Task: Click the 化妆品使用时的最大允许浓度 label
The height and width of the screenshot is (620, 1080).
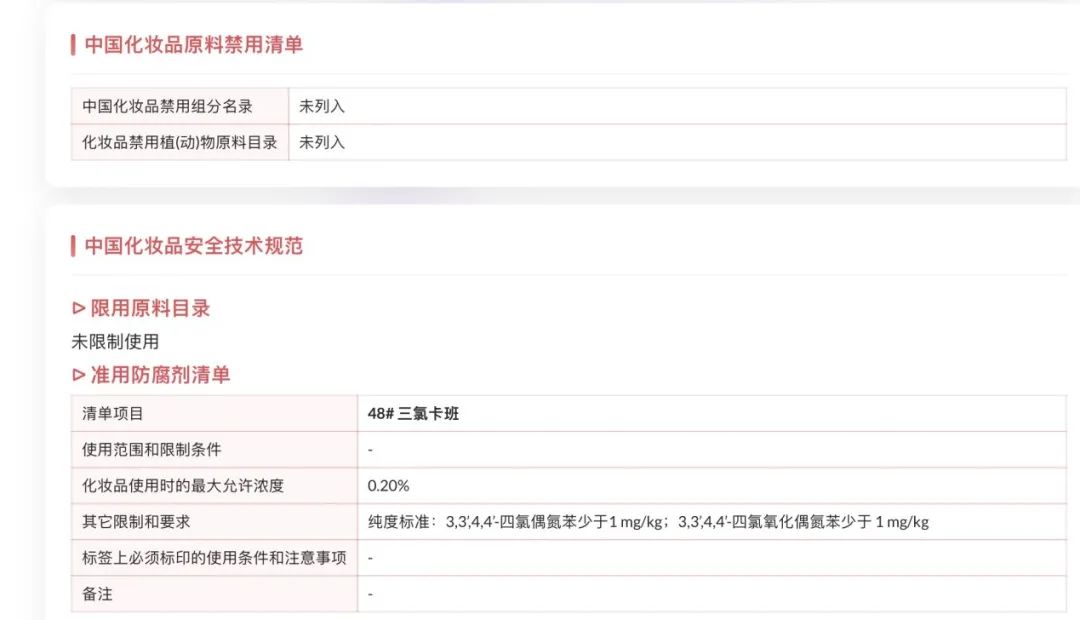Action: point(183,485)
